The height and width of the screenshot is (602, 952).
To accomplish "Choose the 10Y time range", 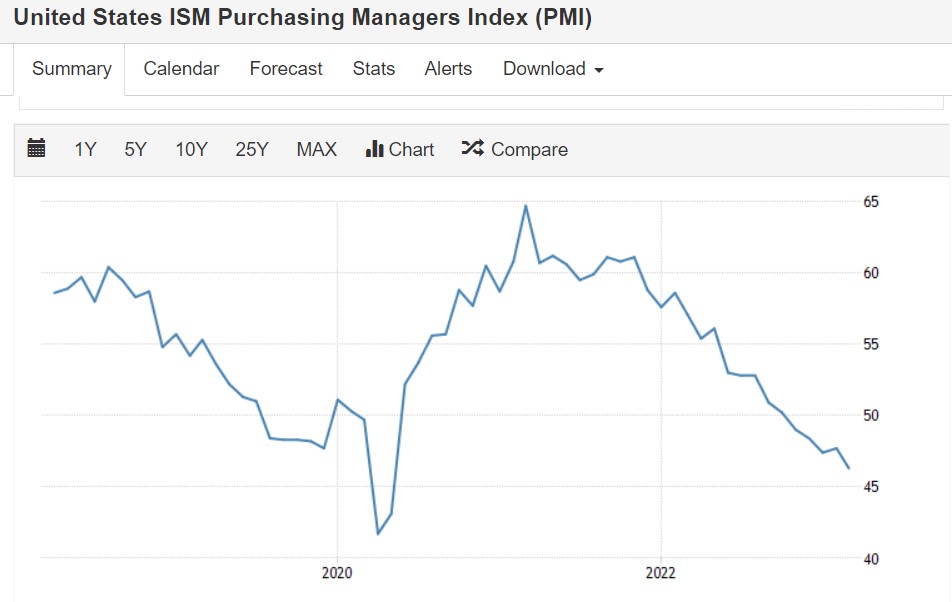I will pos(191,149).
